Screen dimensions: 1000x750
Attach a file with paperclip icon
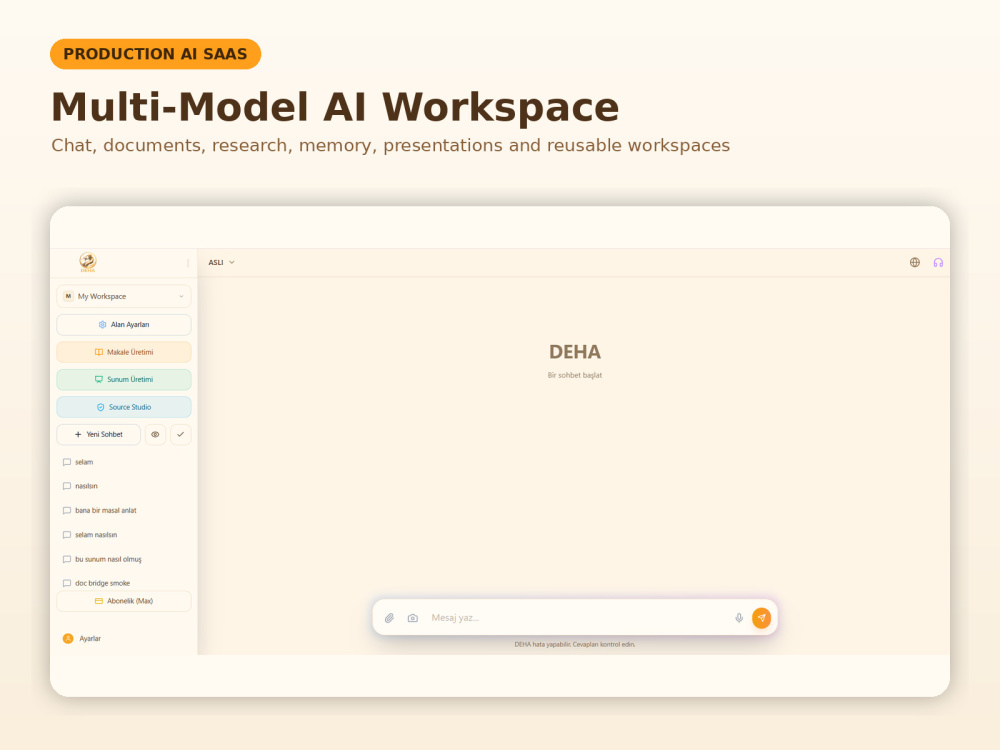pos(389,618)
